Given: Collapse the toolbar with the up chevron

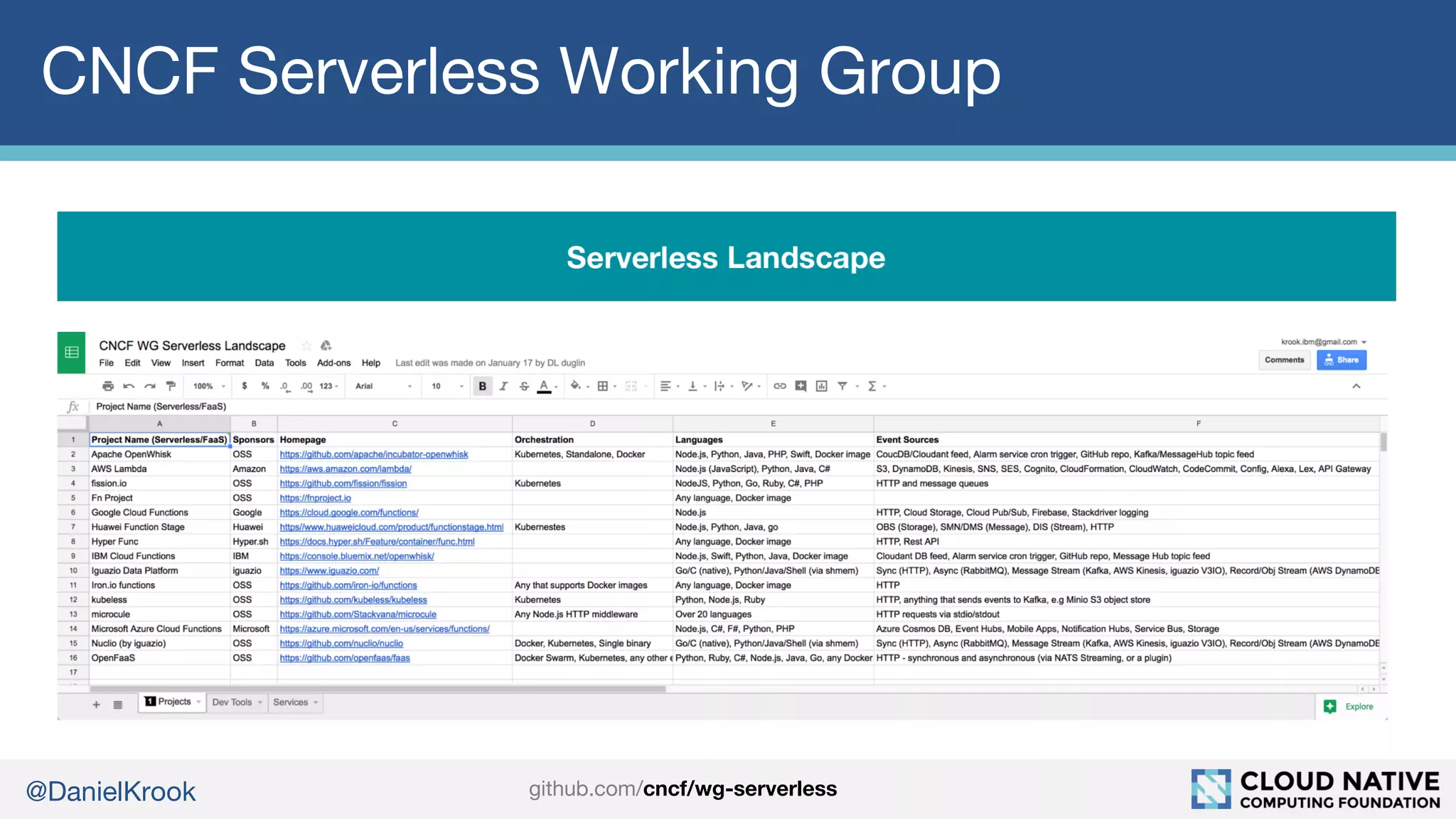Looking at the screenshot, I should 1356,386.
